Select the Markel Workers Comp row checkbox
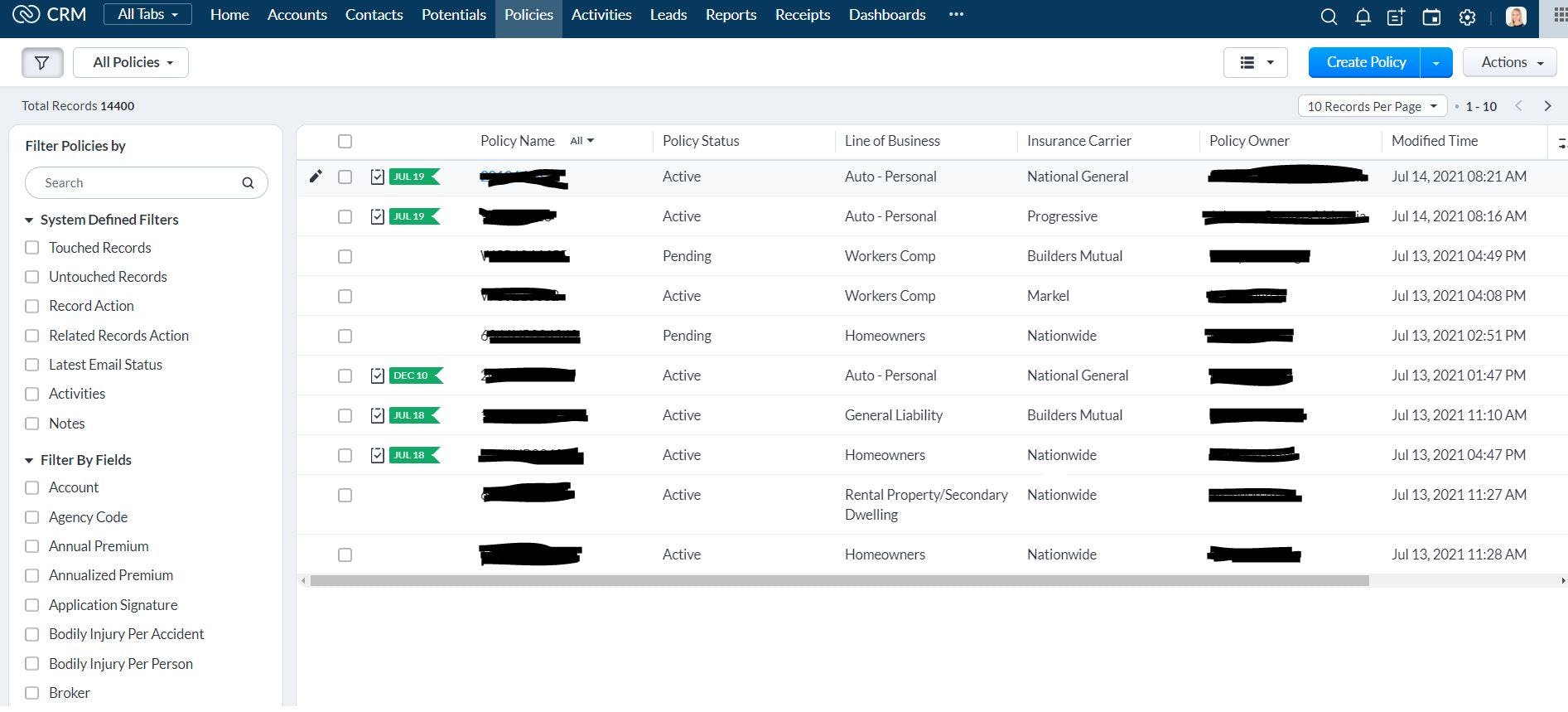This screenshot has width=1568, height=712. click(x=345, y=296)
